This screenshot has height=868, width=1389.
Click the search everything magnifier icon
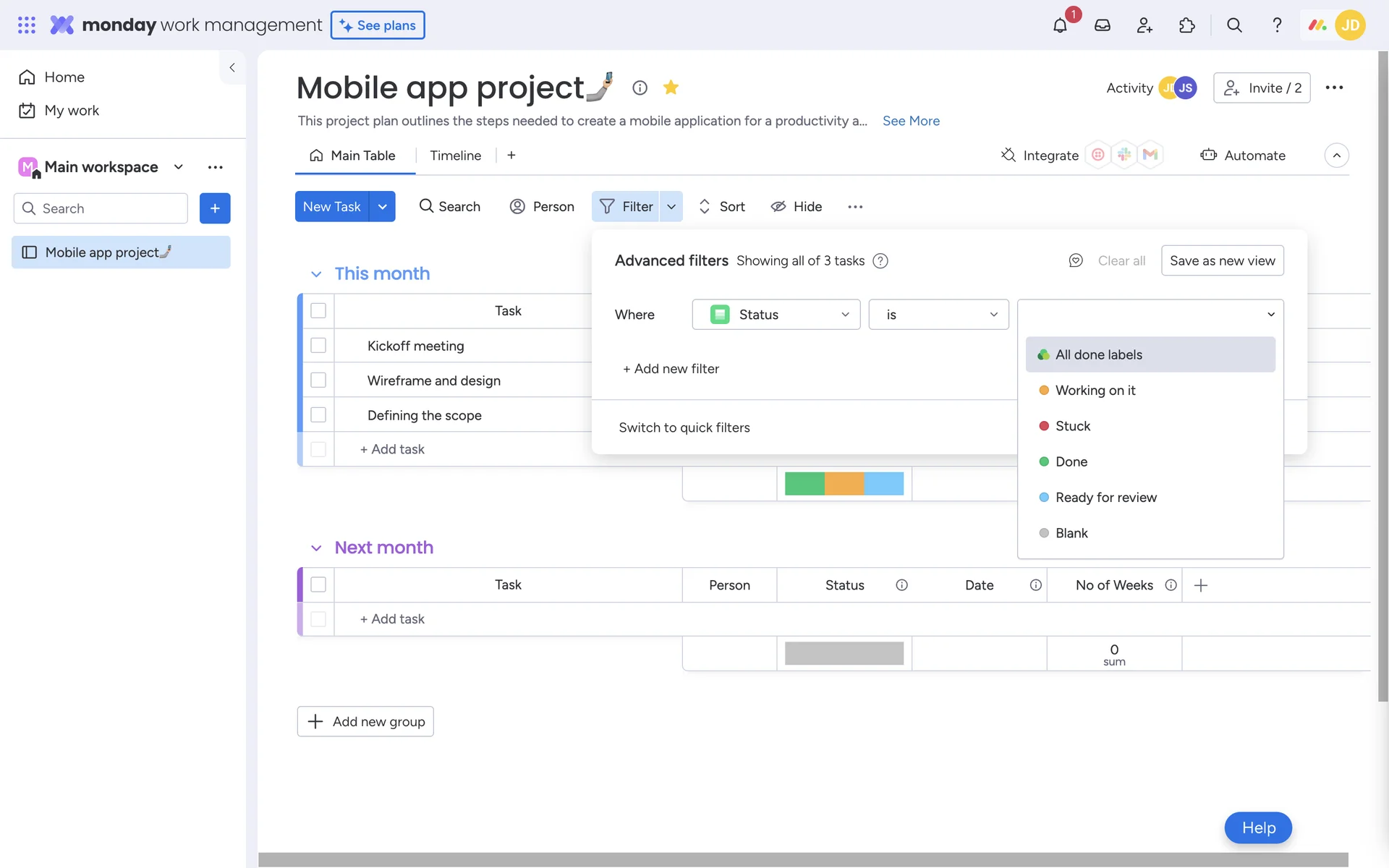(1234, 25)
